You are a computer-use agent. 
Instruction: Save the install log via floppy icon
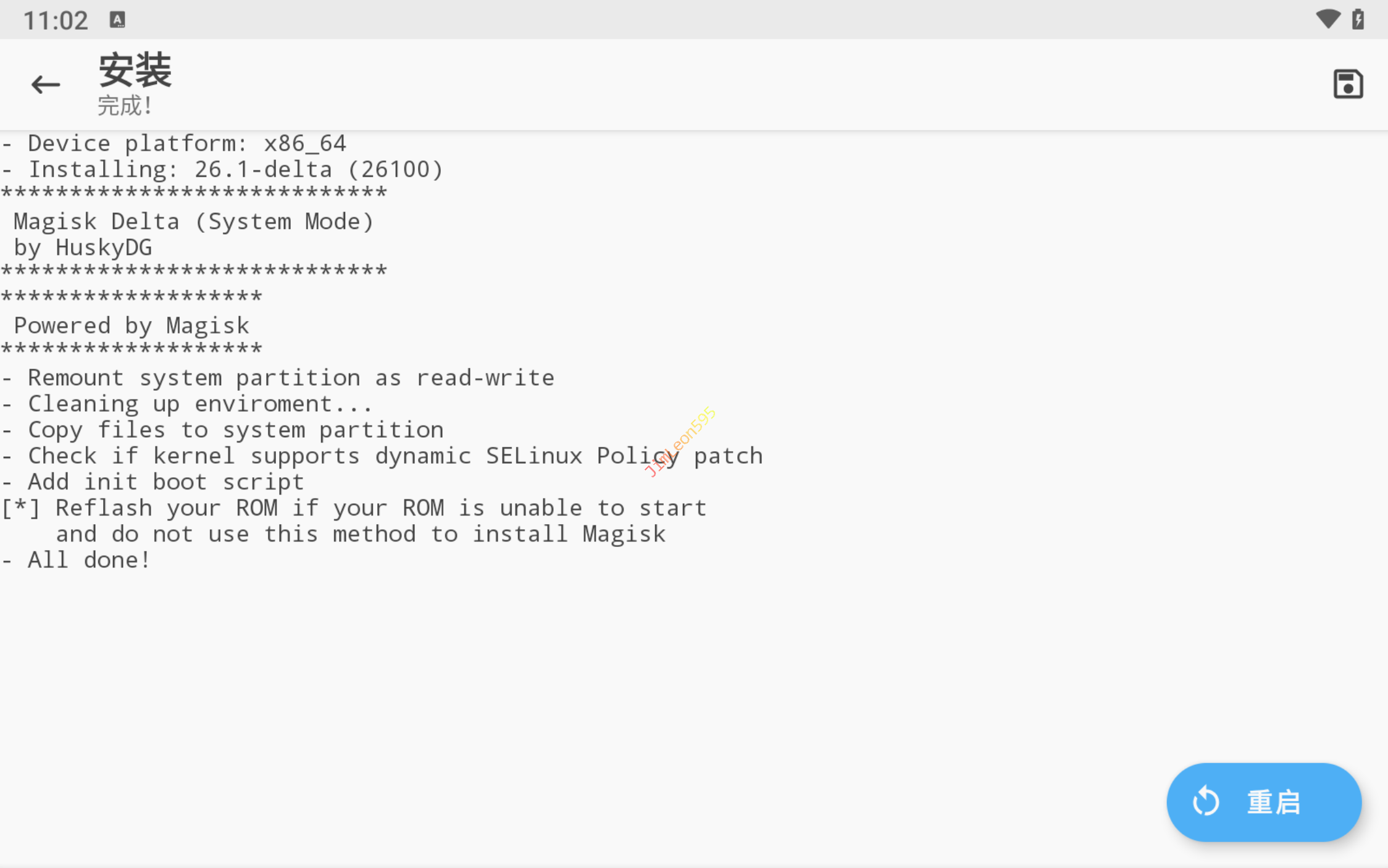(x=1347, y=85)
